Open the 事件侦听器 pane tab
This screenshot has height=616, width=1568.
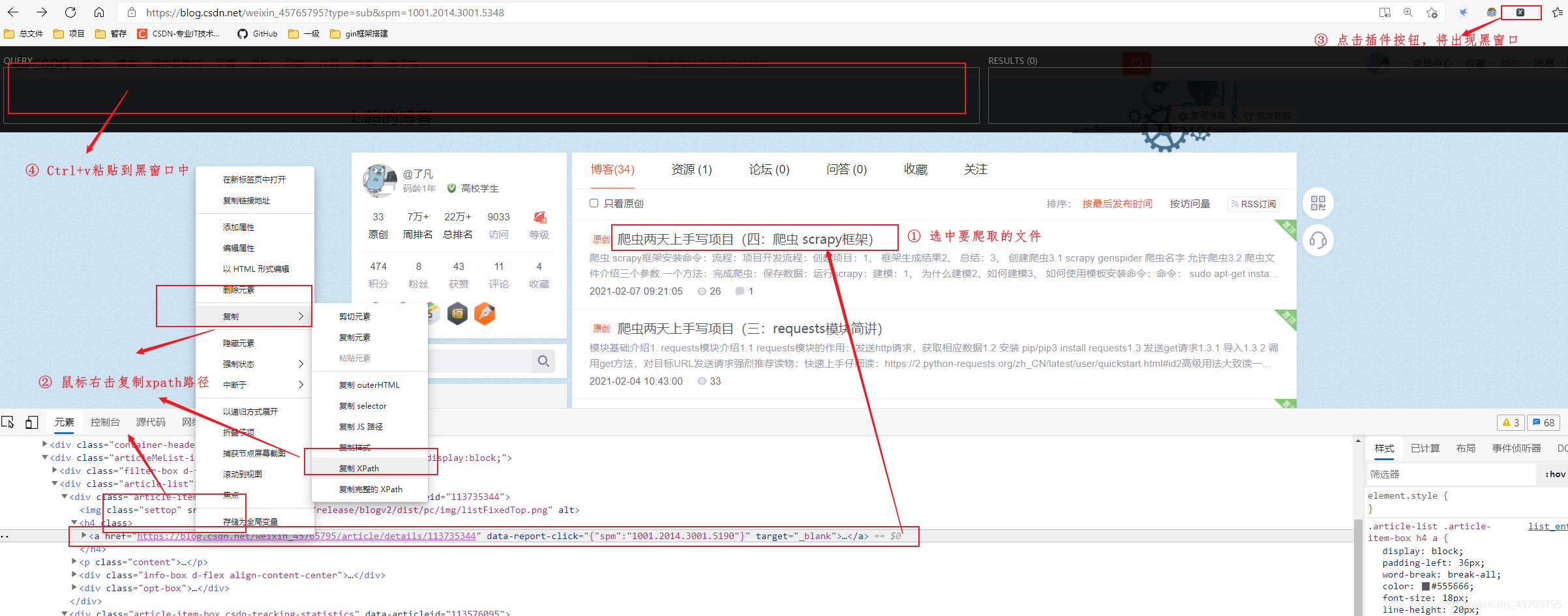point(1516,448)
